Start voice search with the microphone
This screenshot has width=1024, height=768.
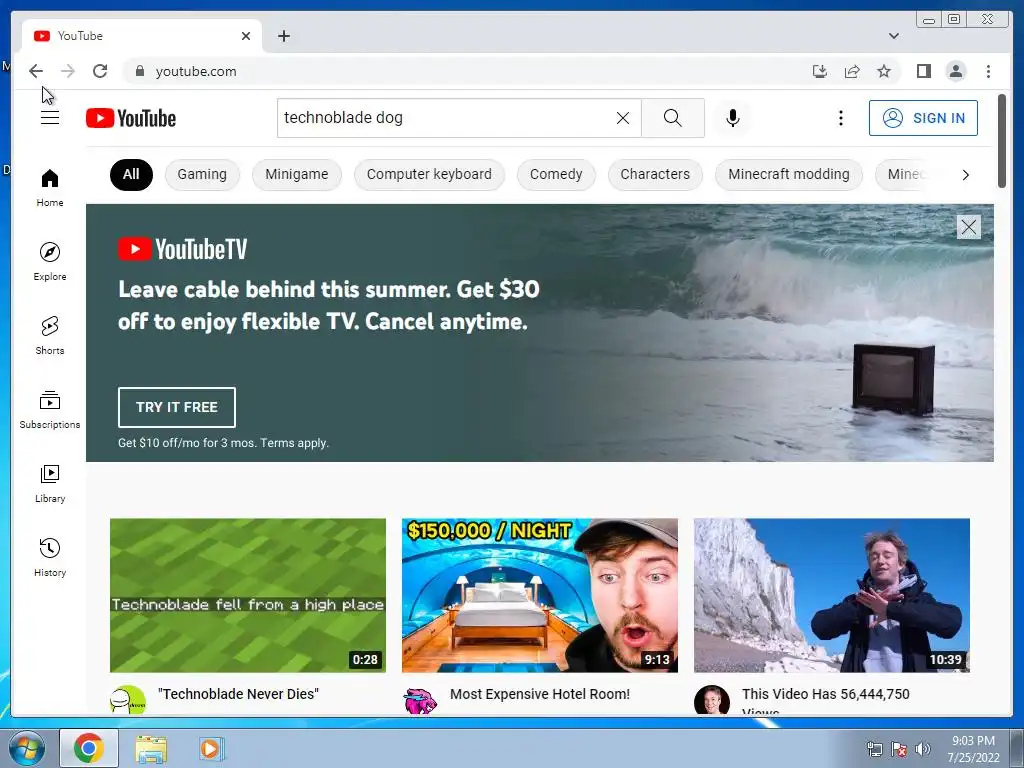733,118
